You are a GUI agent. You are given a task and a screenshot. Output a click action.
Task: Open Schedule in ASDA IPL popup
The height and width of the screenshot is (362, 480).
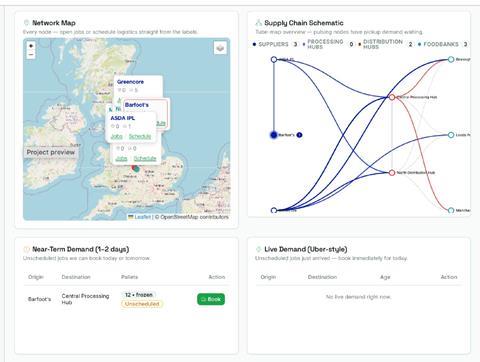pos(140,136)
